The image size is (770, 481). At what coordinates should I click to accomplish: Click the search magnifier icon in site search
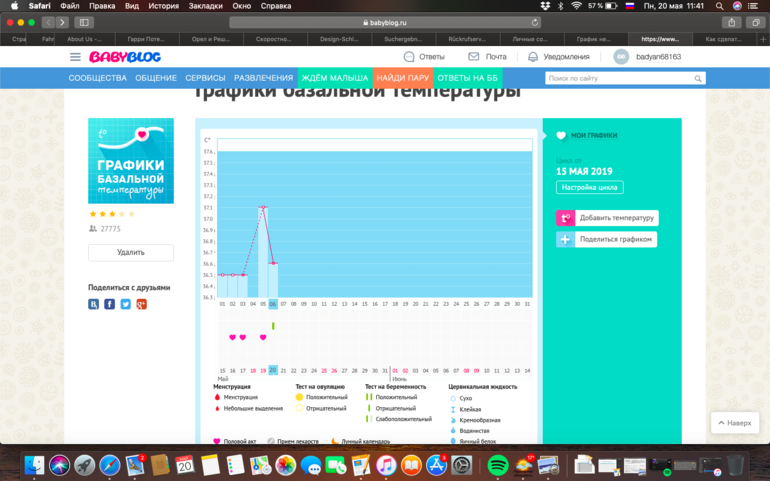pos(698,78)
